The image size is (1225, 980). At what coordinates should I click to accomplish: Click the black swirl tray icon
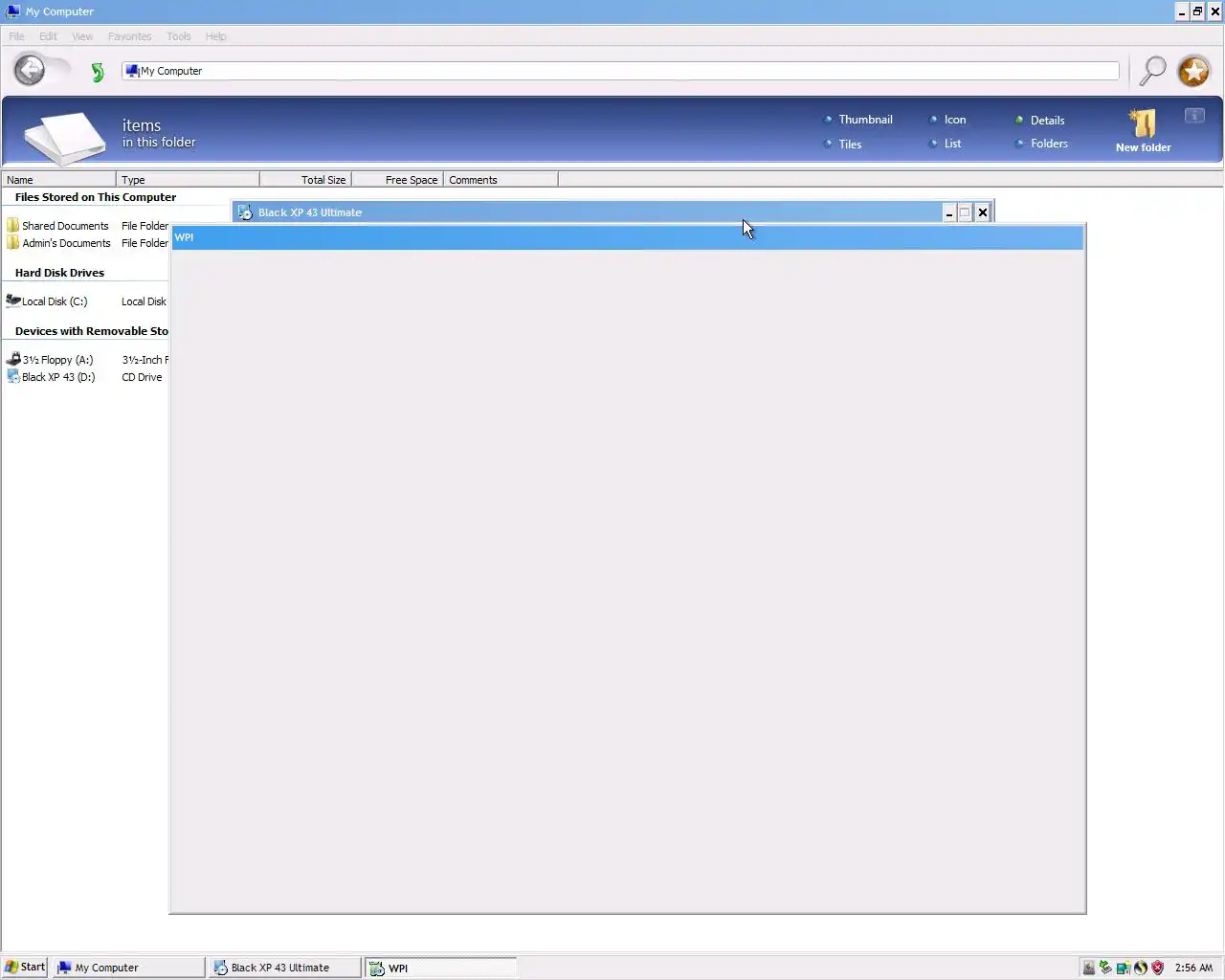click(x=1140, y=968)
